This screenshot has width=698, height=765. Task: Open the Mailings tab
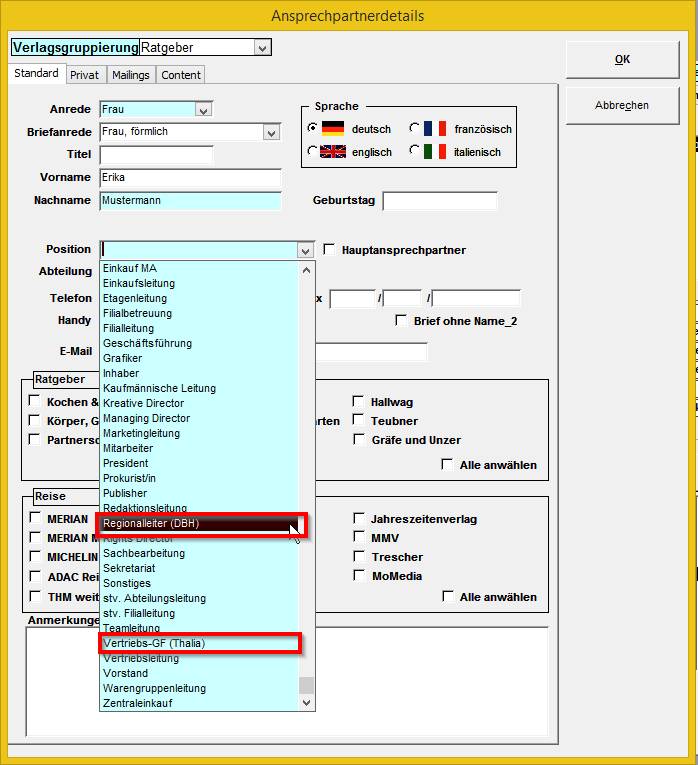(131, 75)
